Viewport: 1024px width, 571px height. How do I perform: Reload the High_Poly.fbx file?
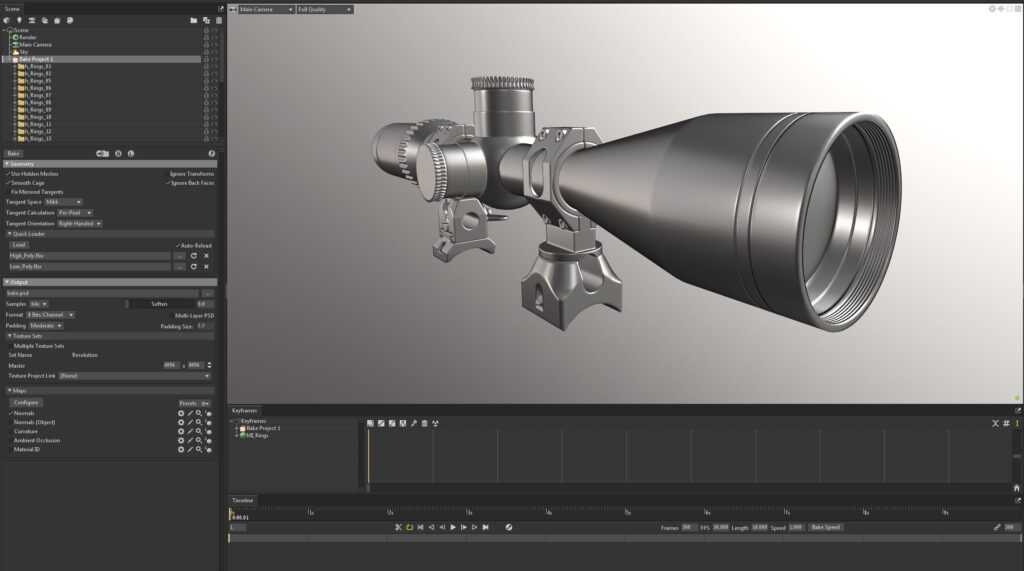coord(194,256)
